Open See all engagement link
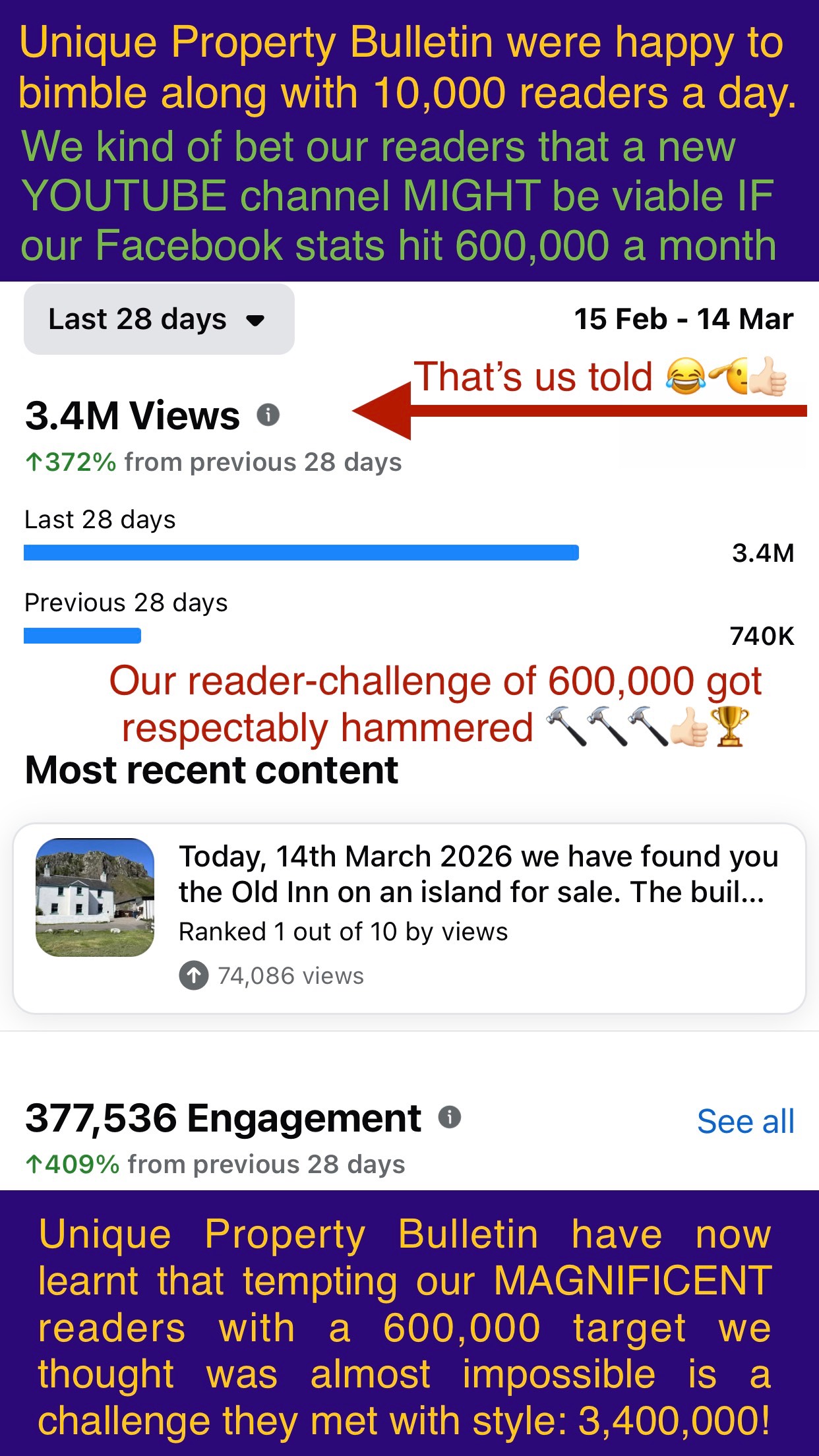Screen dimensions: 819x1456 tap(745, 1122)
